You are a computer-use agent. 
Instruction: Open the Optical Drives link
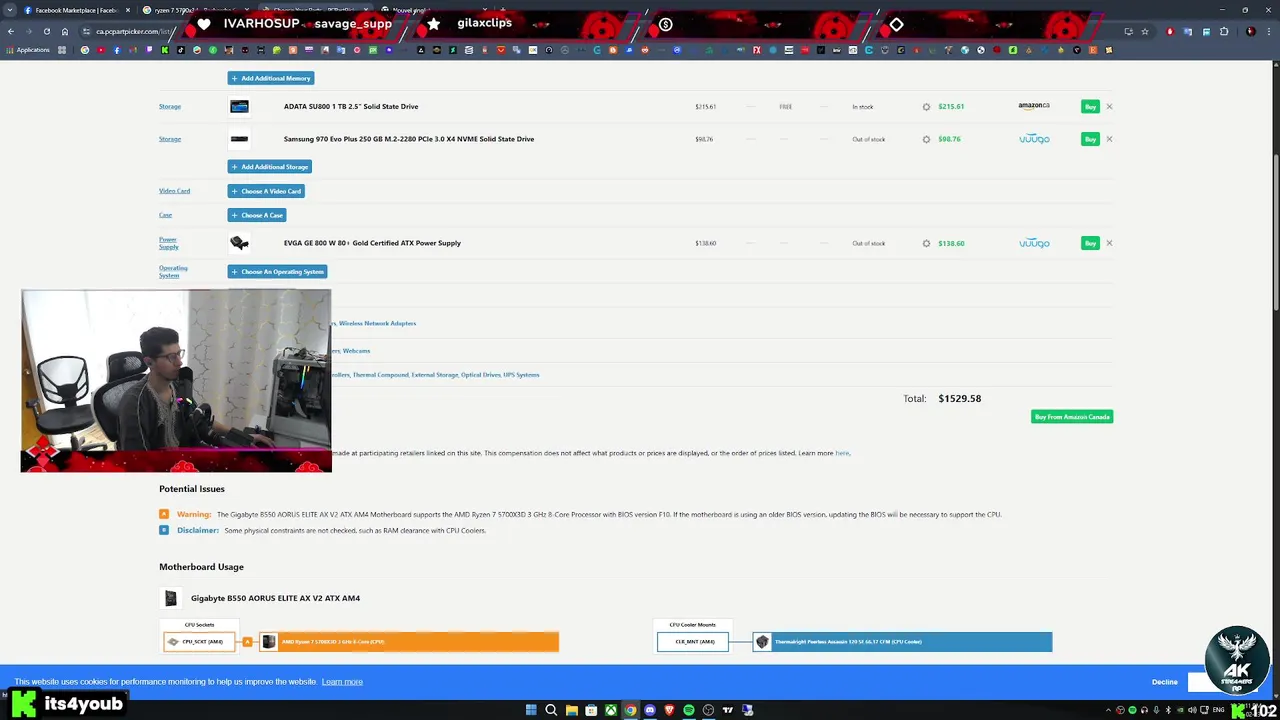click(481, 375)
